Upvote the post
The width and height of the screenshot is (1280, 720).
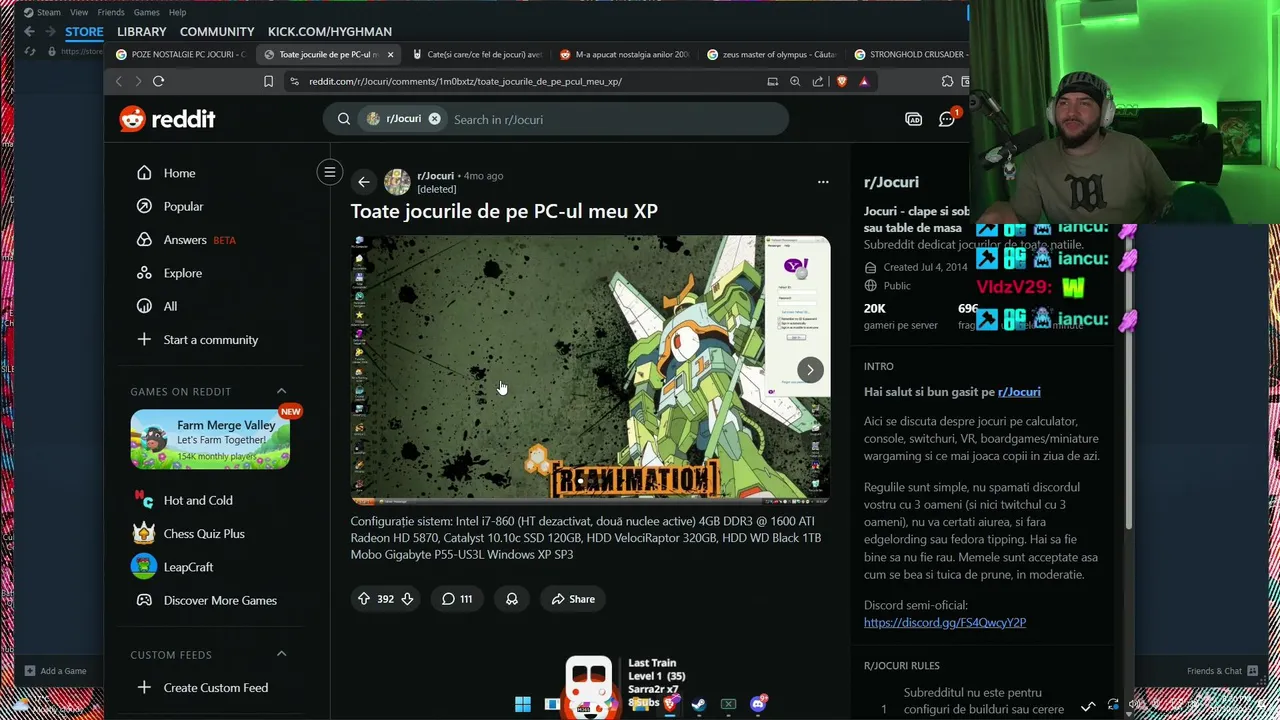tap(364, 599)
